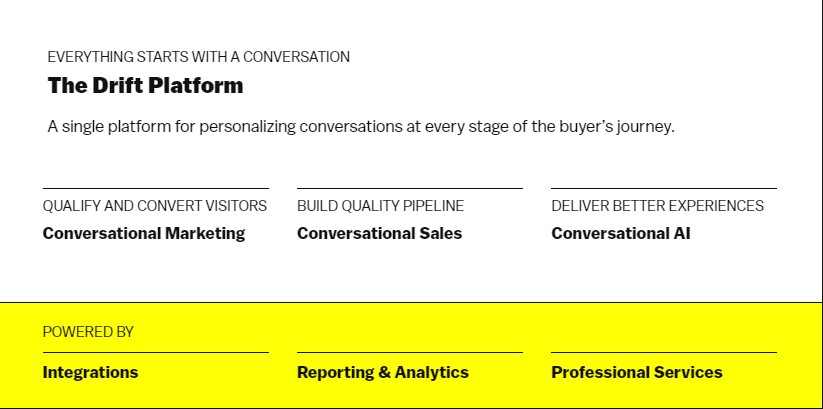Select Conversational AI
823x409 pixels.
620,233
